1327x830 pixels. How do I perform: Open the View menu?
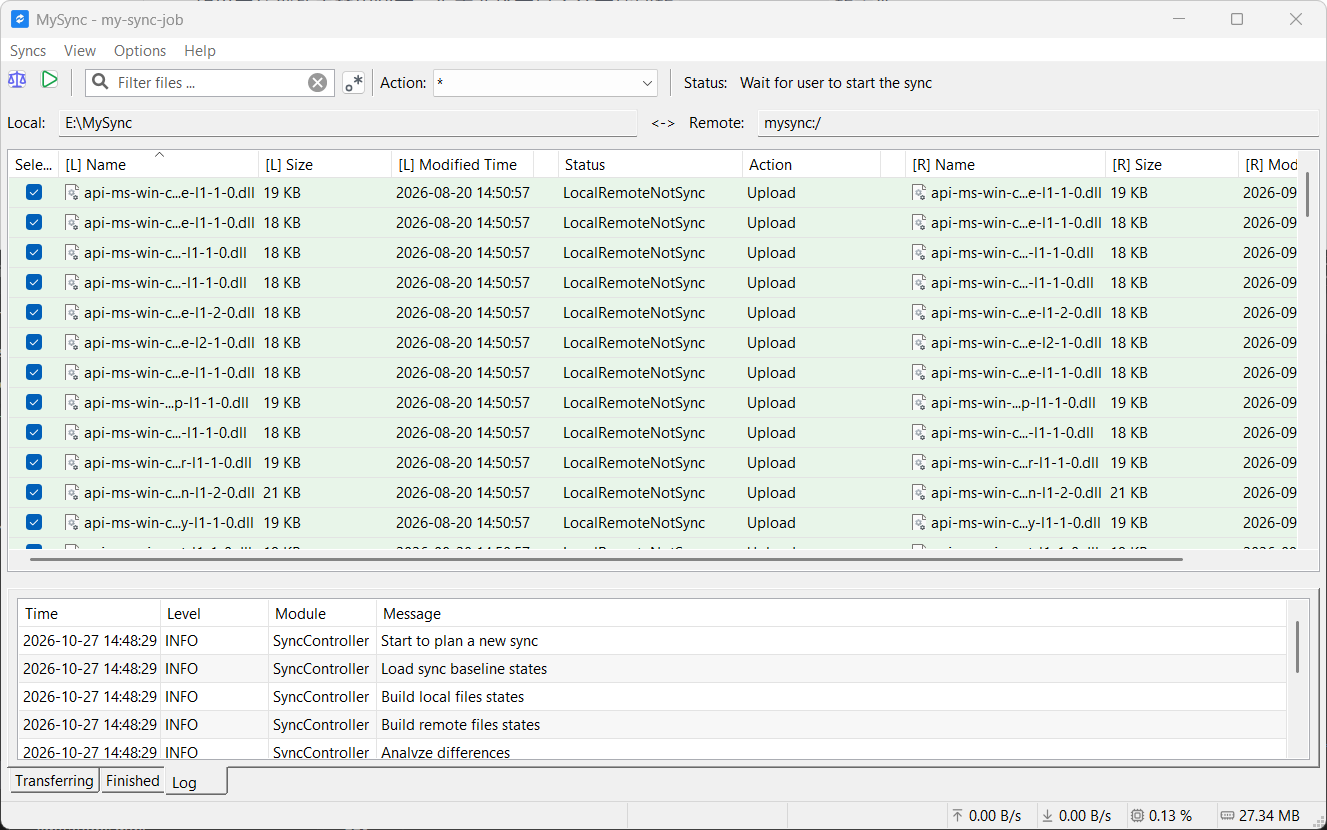[80, 51]
